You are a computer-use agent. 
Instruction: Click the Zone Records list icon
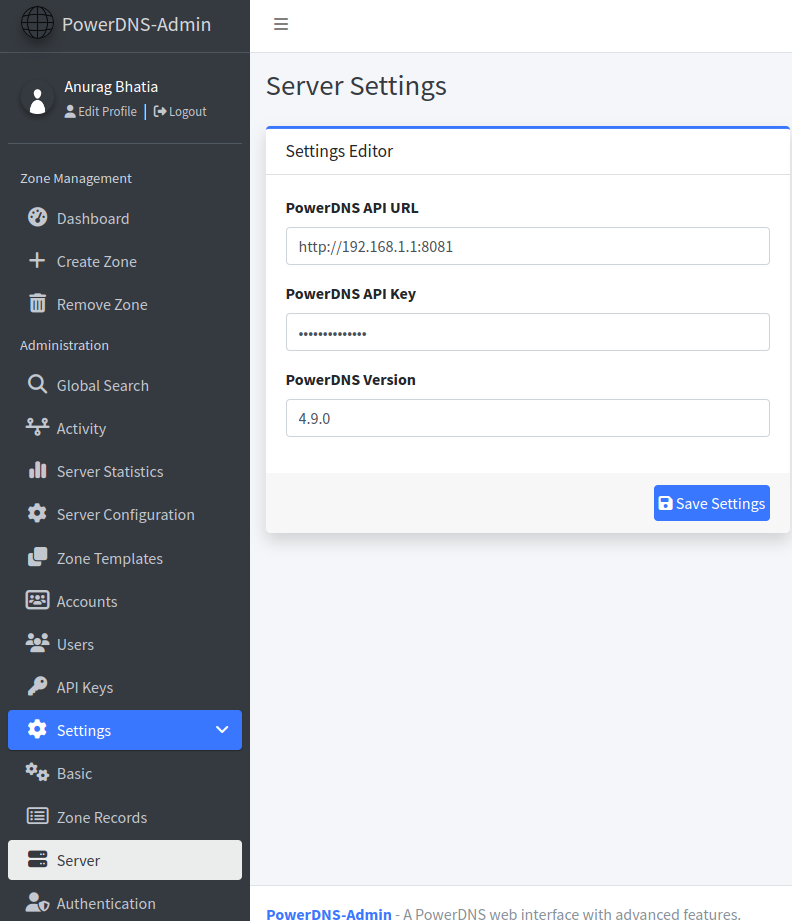click(x=37, y=816)
